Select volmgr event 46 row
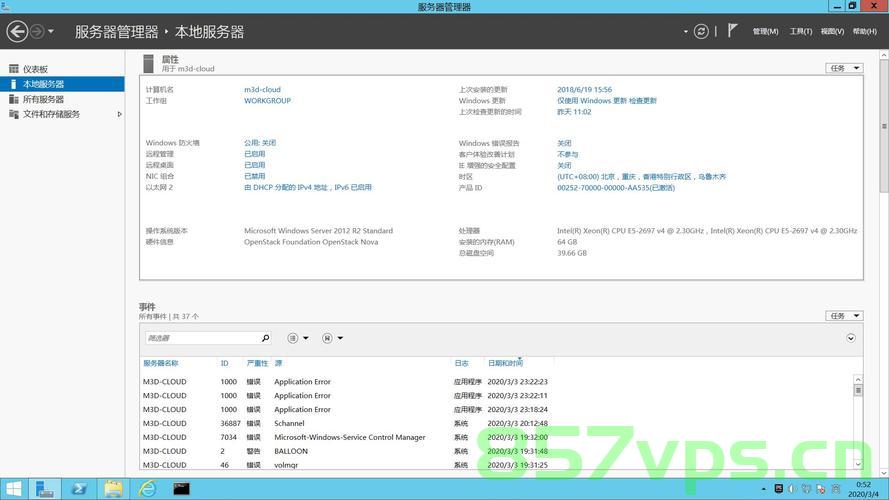 coord(496,465)
